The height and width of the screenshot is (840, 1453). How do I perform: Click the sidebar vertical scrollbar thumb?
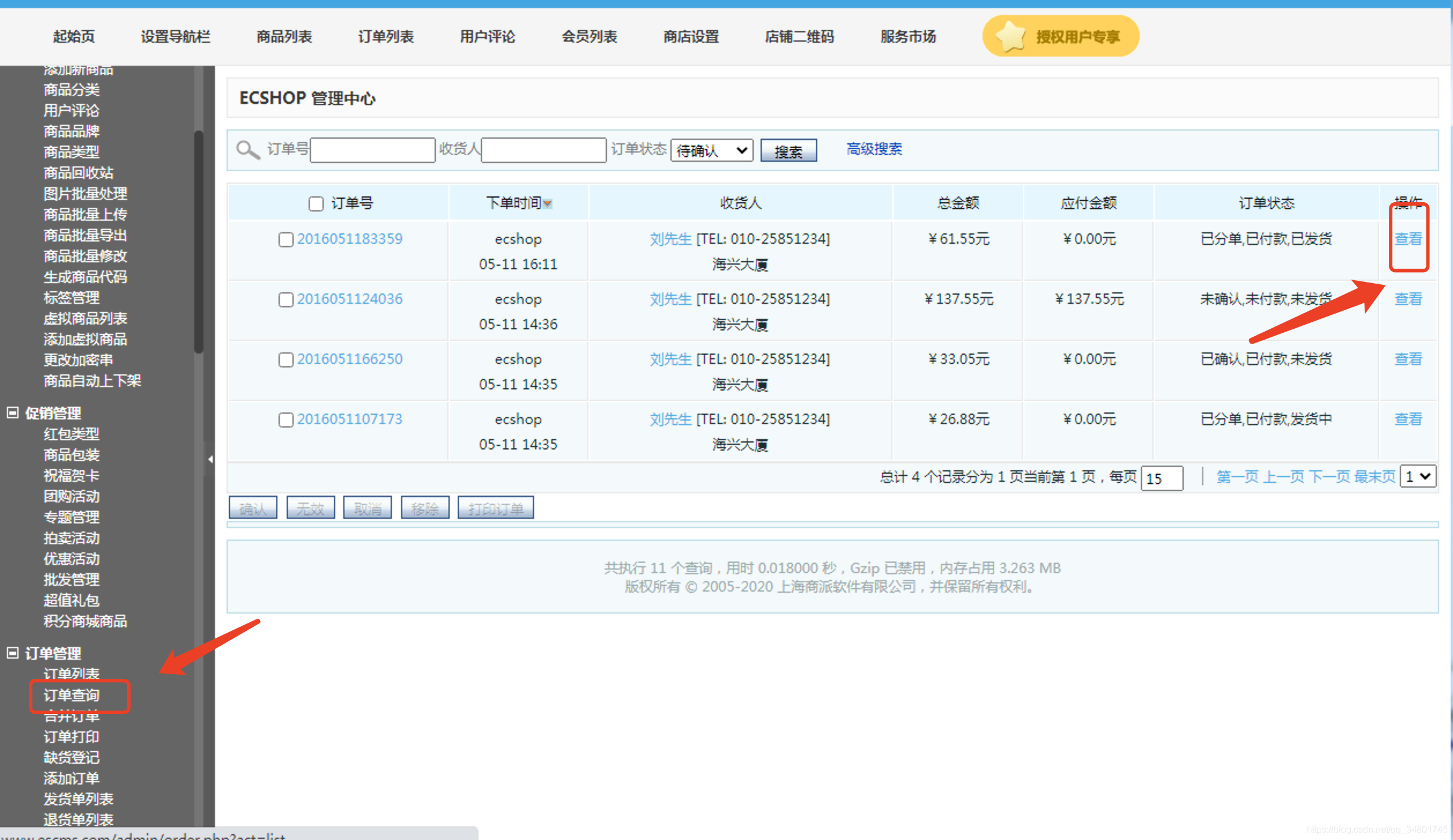pos(199,243)
